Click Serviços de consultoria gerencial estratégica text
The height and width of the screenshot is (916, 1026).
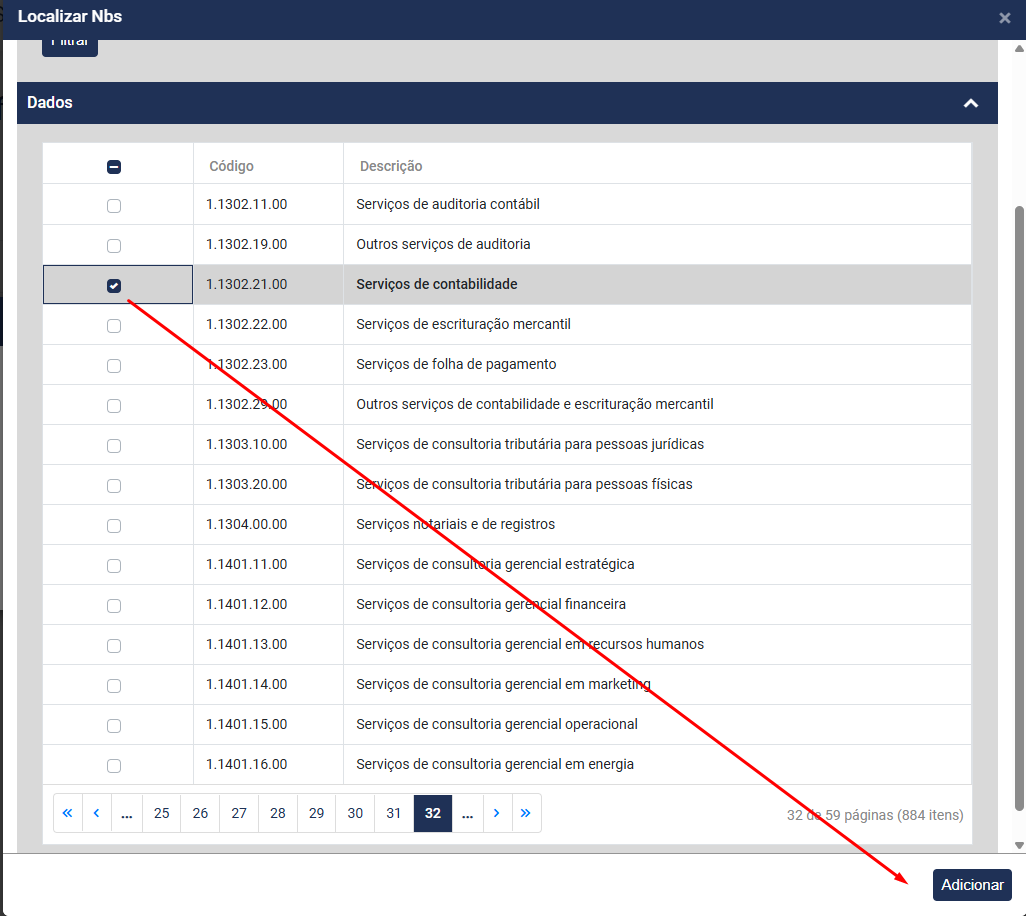pyautogui.click(x=495, y=564)
